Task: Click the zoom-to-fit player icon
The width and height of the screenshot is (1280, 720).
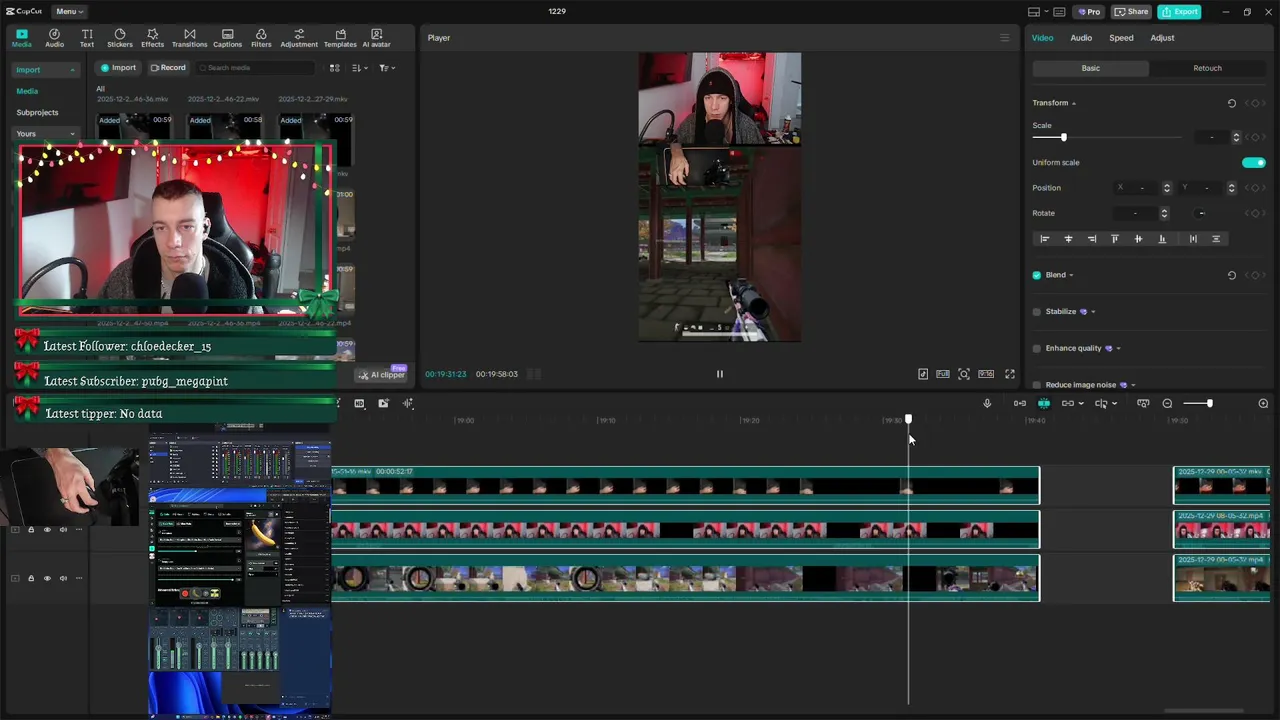Action: tap(964, 374)
